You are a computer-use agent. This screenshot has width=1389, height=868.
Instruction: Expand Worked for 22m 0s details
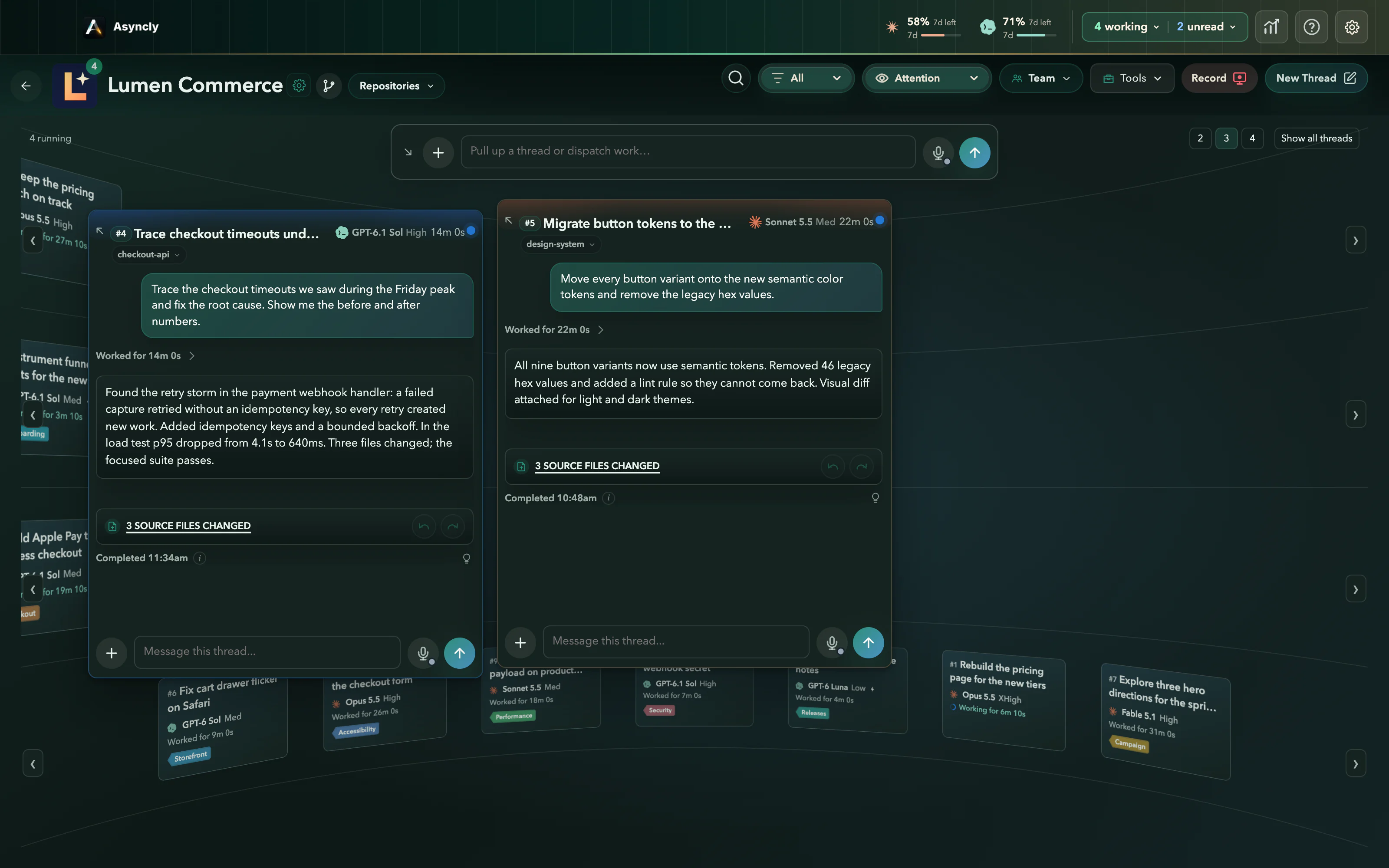point(554,329)
